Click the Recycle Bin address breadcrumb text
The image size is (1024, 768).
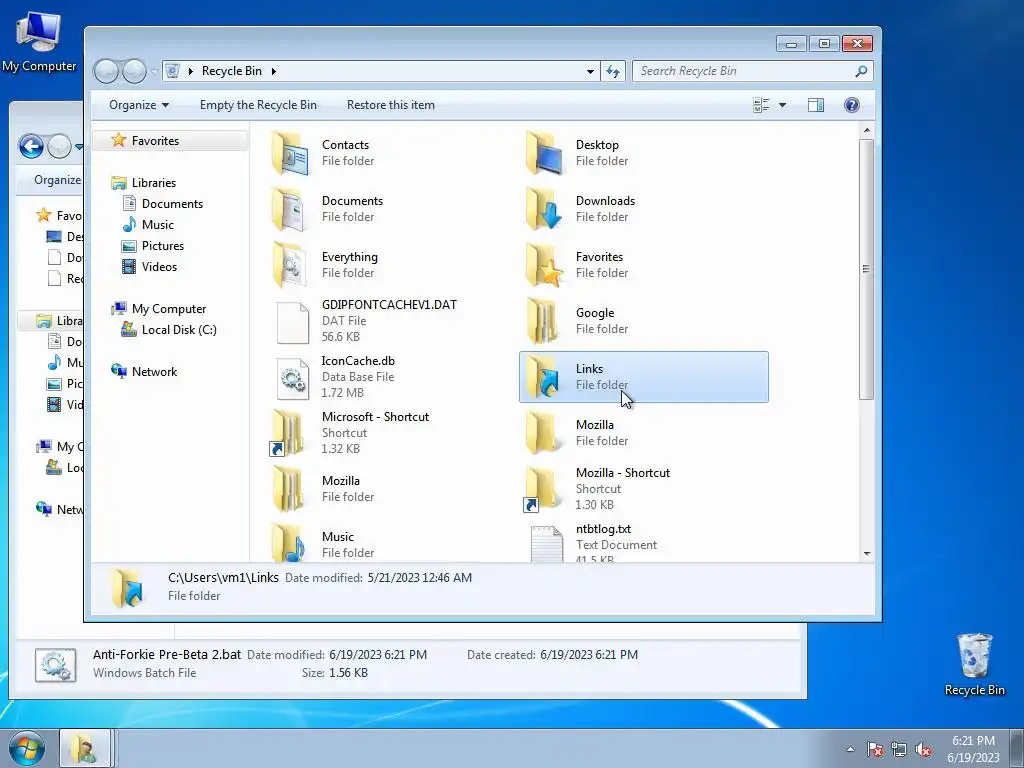pos(231,71)
